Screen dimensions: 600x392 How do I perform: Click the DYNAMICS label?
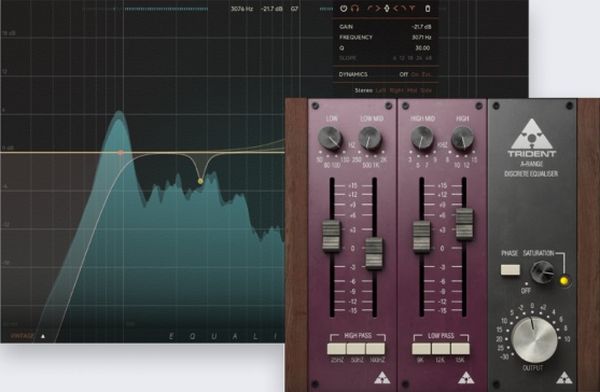[x=353, y=74]
